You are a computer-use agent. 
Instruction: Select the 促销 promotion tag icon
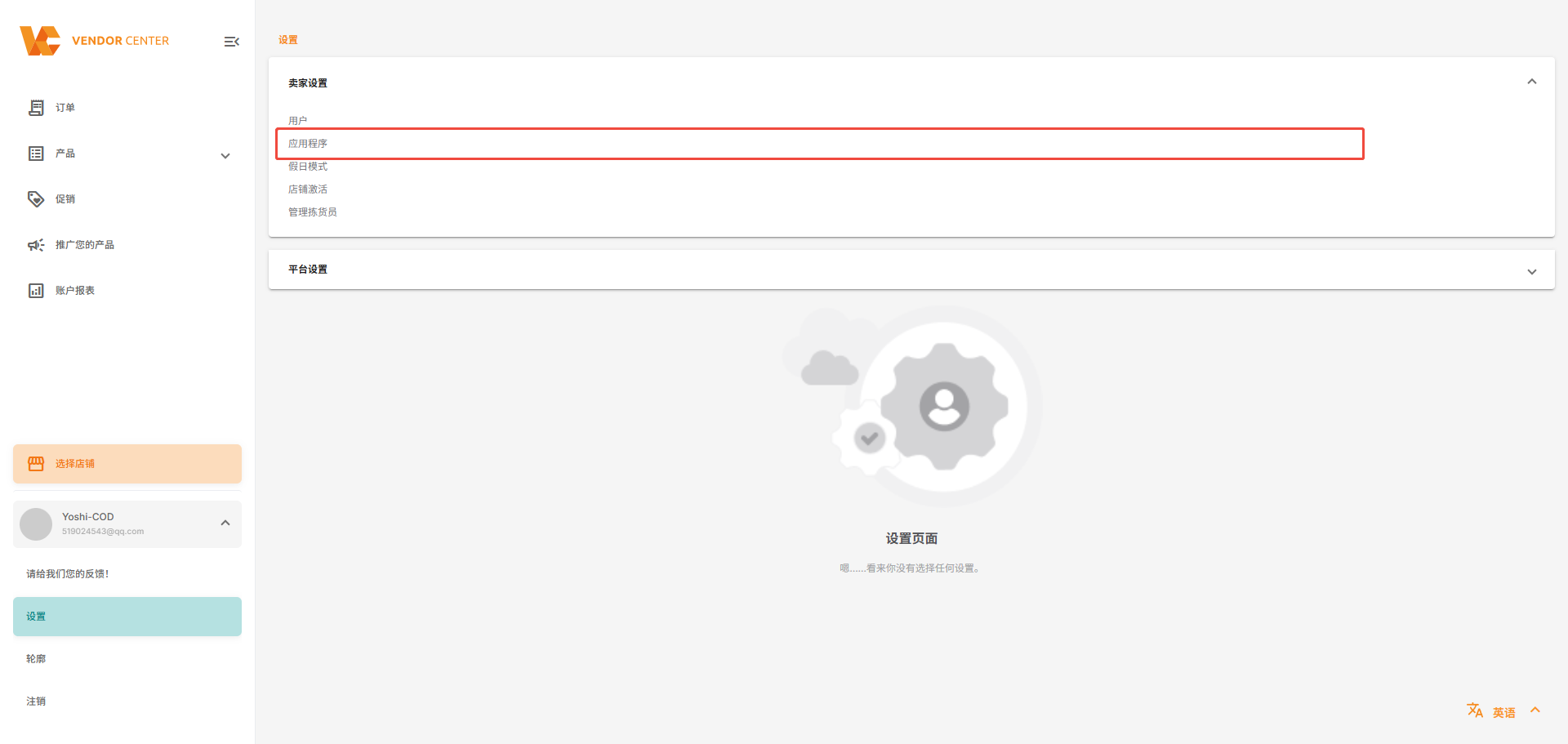tap(36, 199)
